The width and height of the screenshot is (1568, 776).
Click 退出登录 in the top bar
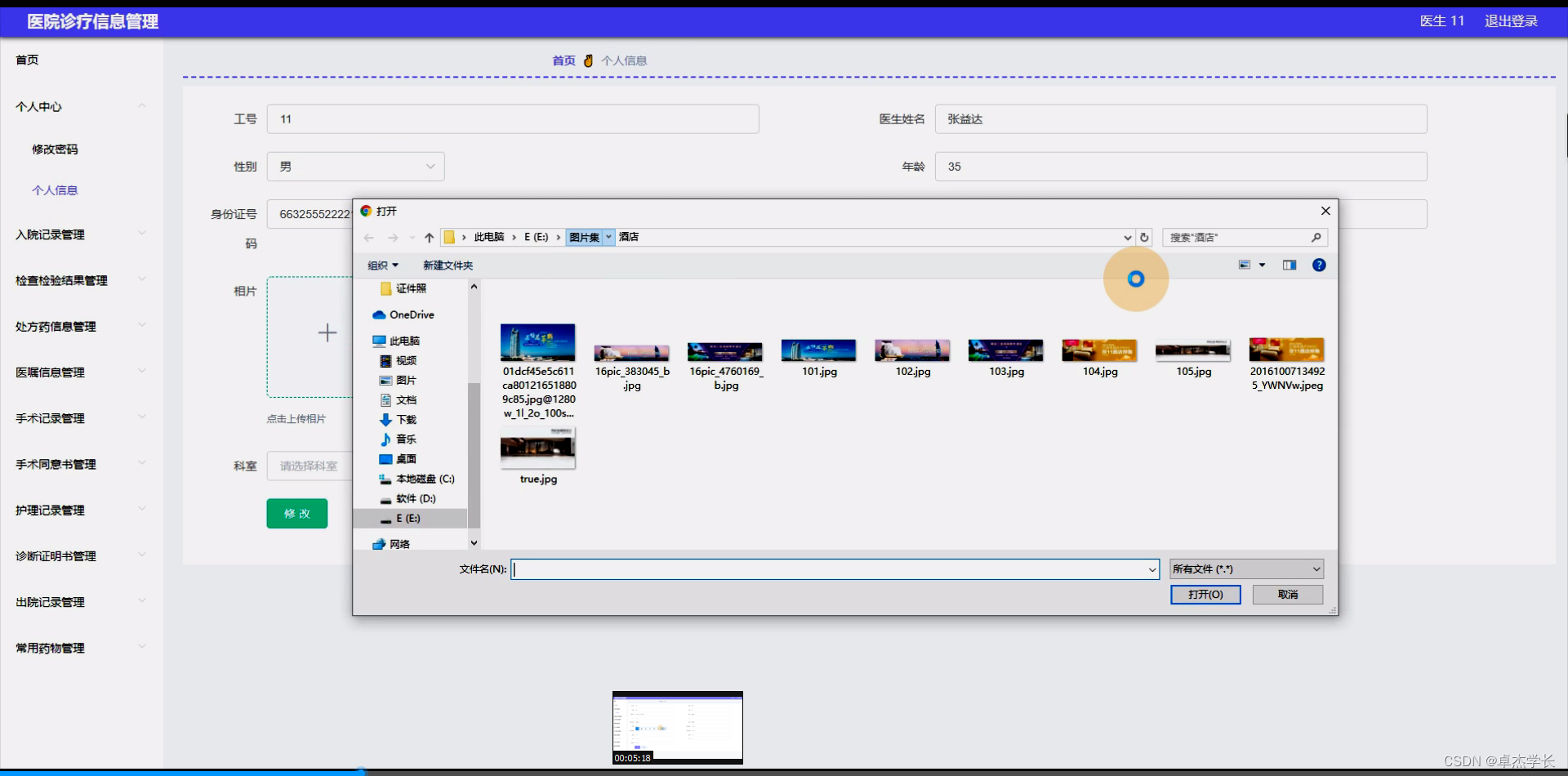coord(1510,21)
